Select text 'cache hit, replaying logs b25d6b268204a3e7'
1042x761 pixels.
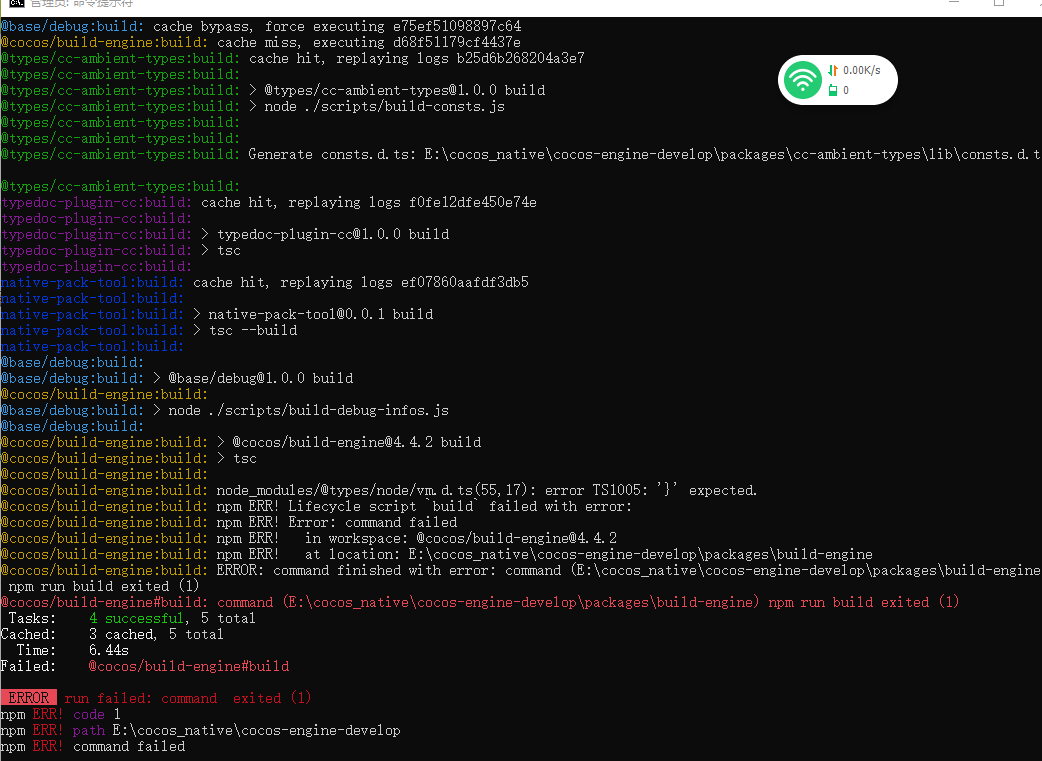click(x=417, y=58)
